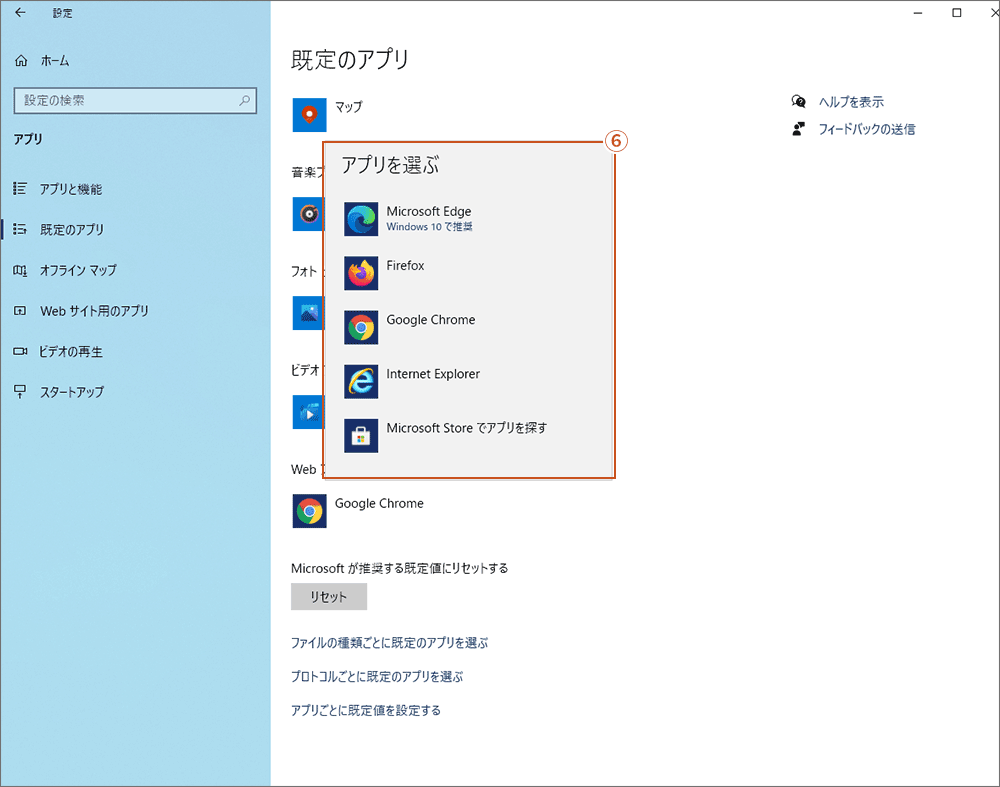Open the フィードバックの送信 link

(867, 129)
